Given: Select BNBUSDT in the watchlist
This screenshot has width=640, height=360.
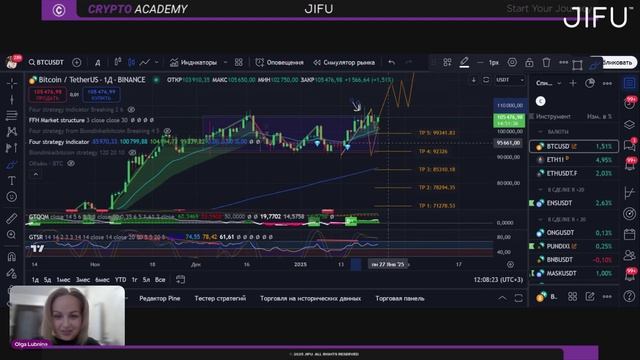Looking at the screenshot, I should (573, 260).
